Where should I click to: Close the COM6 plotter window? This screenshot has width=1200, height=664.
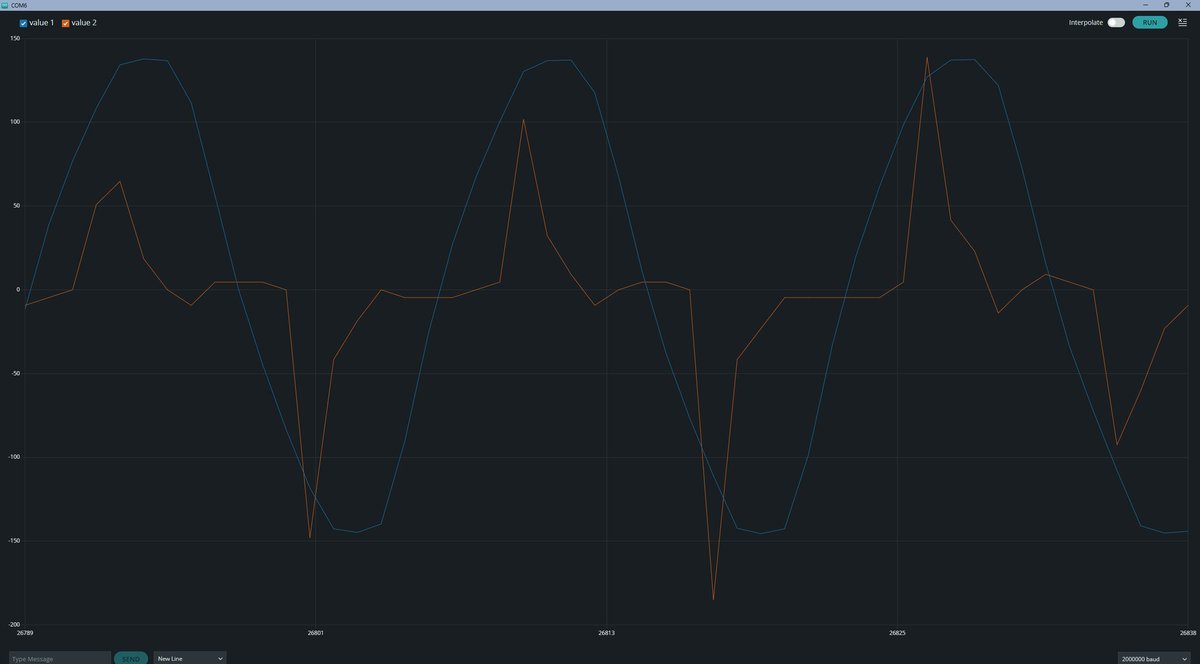[x=1188, y=5]
